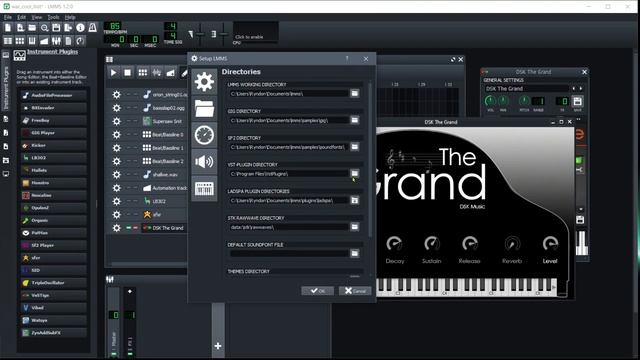
Task: Open General settings tab in Setup dialog
Action: click(x=204, y=82)
